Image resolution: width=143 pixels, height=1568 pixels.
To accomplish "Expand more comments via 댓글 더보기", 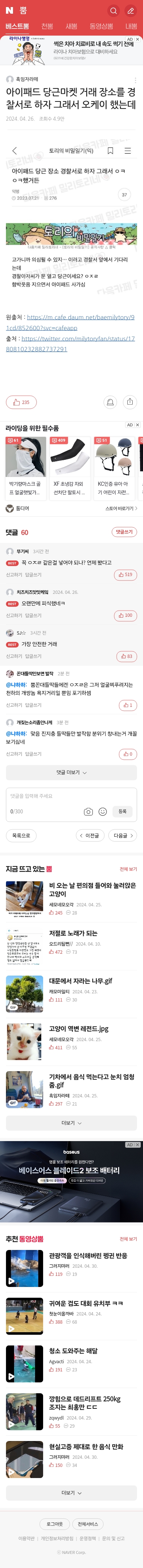I will (x=71, y=772).
